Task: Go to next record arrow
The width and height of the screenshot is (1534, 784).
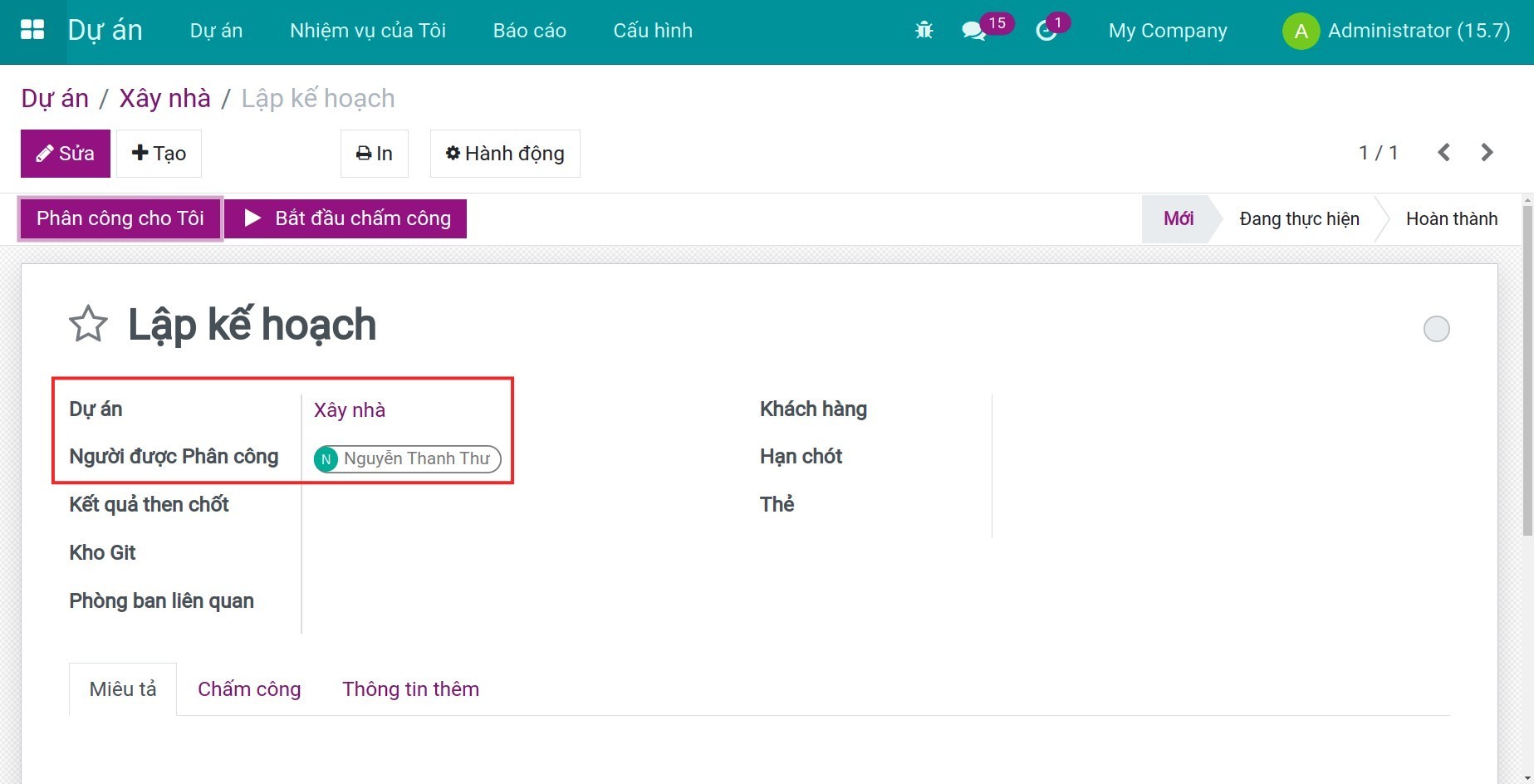Action: [1487, 153]
